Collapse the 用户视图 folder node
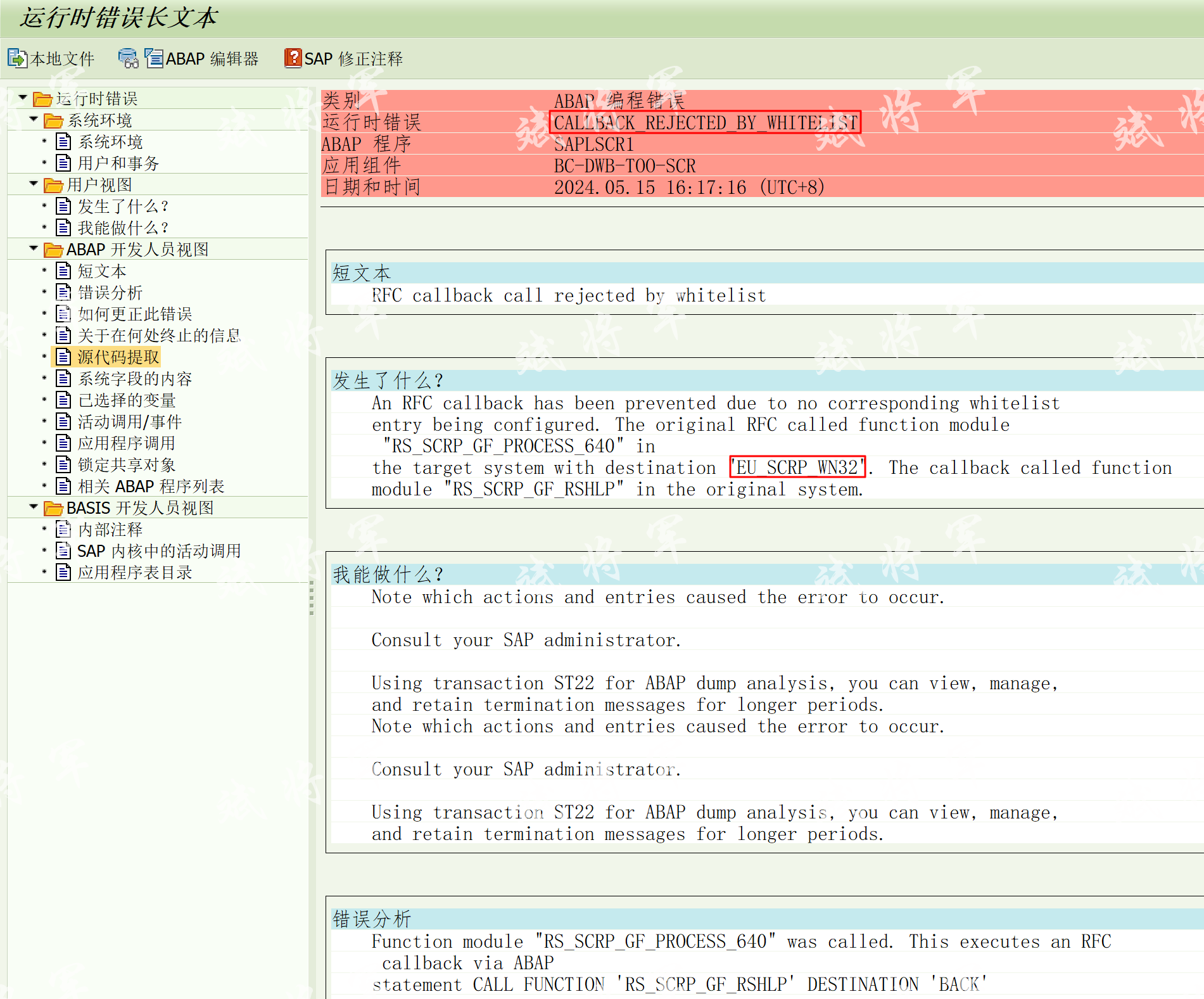1204x999 pixels. tap(34, 184)
